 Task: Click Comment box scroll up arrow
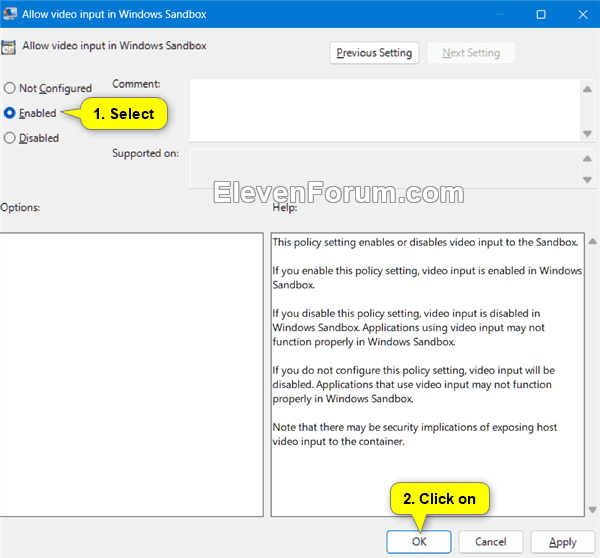(587, 89)
